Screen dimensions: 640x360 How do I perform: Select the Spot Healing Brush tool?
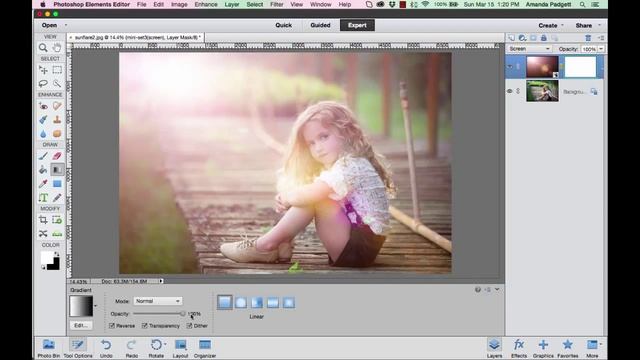[x=57, y=106]
